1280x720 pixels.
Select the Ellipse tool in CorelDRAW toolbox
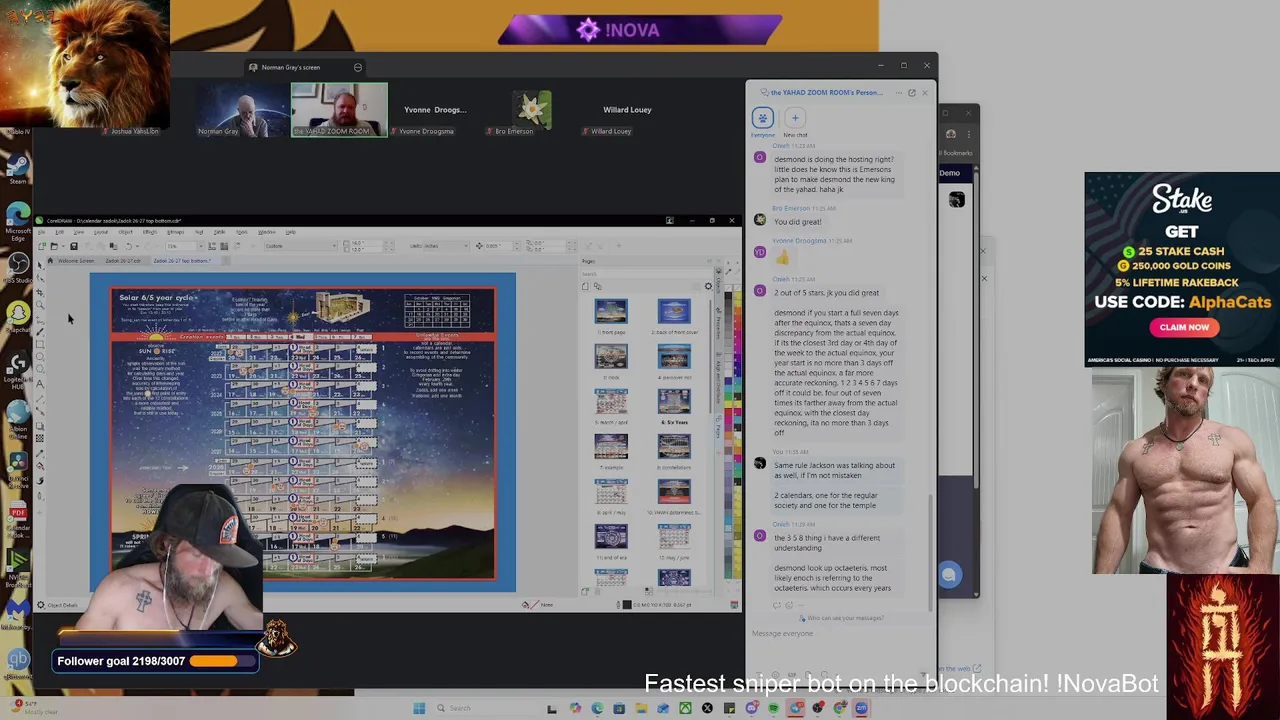tap(40, 357)
